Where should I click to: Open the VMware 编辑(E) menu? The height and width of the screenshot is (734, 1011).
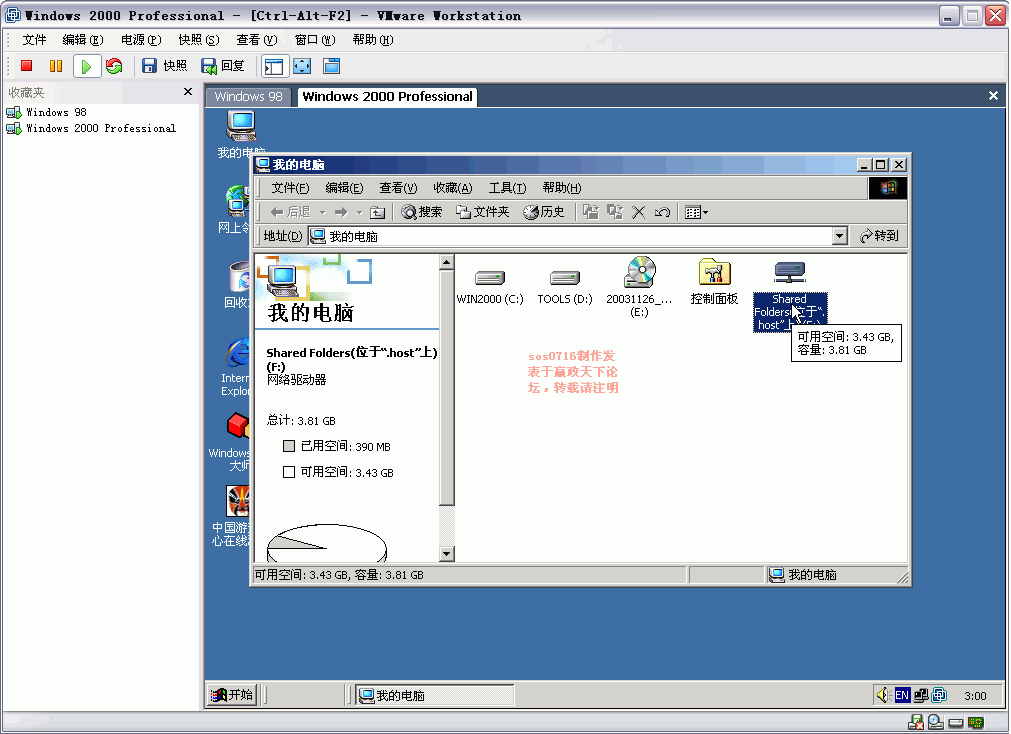[83, 40]
